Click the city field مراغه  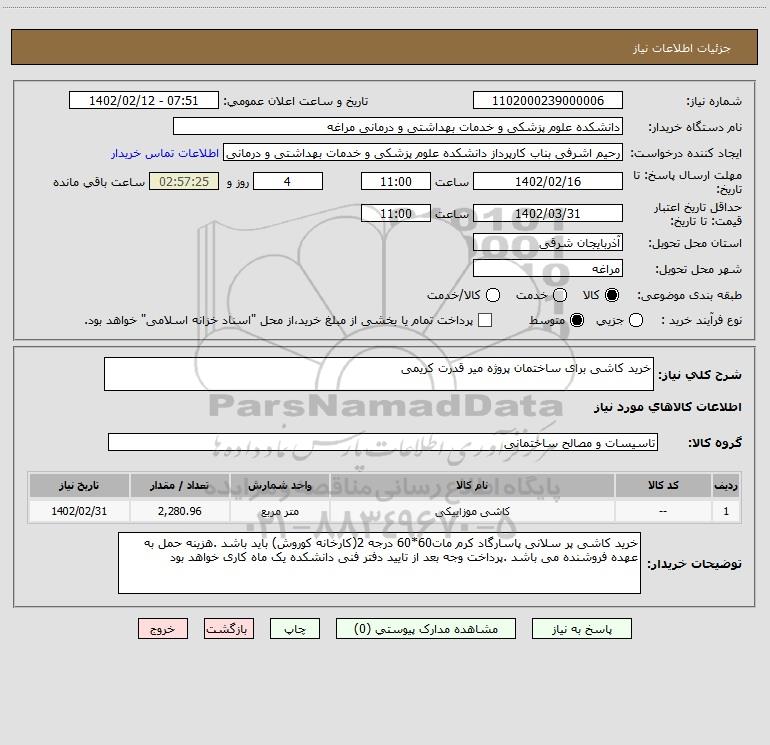[x=548, y=268]
